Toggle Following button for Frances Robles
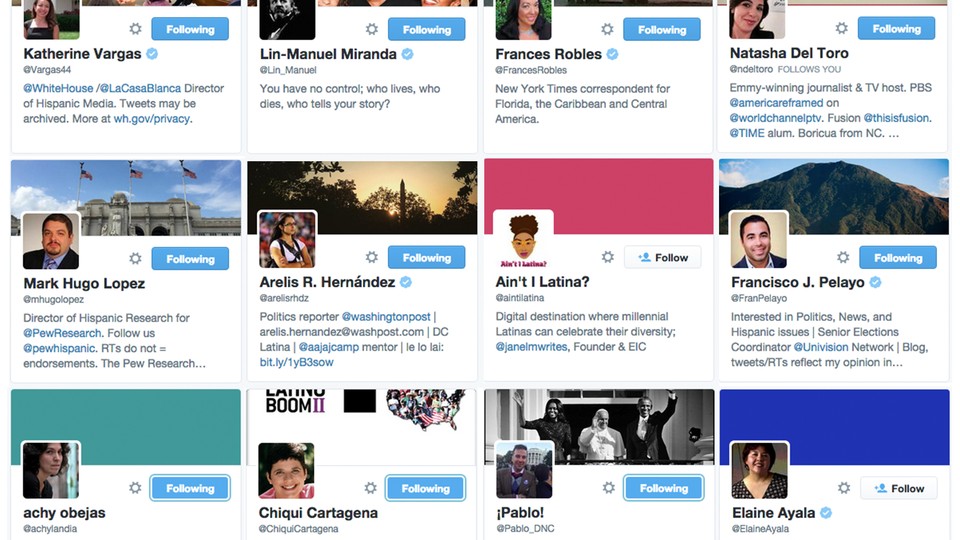 coord(662,29)
